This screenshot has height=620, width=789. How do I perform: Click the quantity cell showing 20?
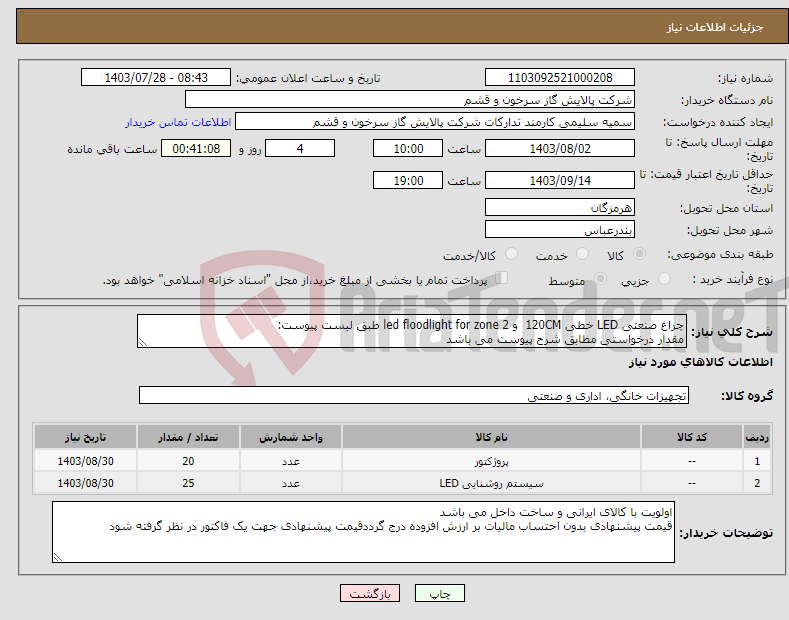[x=188, y=461]
